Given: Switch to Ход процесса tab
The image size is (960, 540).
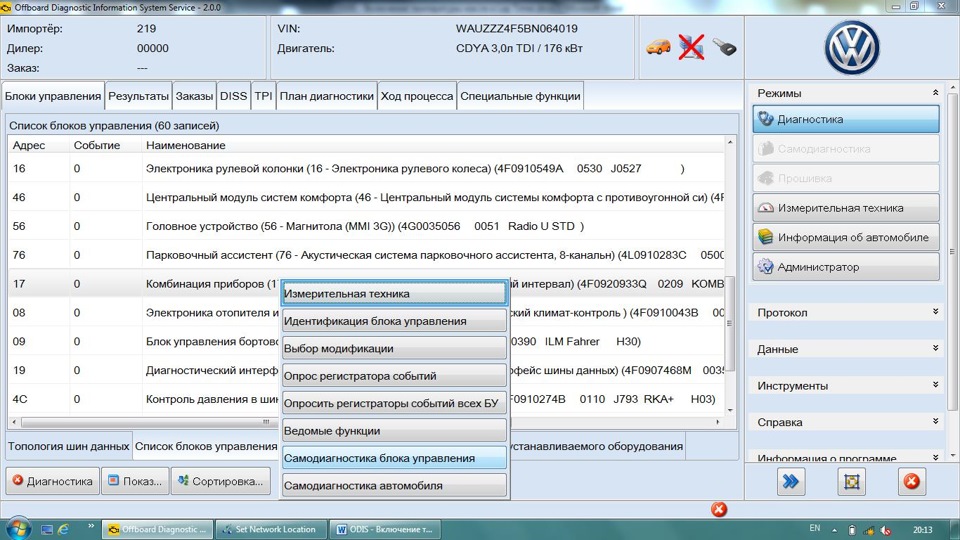Looking at the screenshot, I should point(417,96).
